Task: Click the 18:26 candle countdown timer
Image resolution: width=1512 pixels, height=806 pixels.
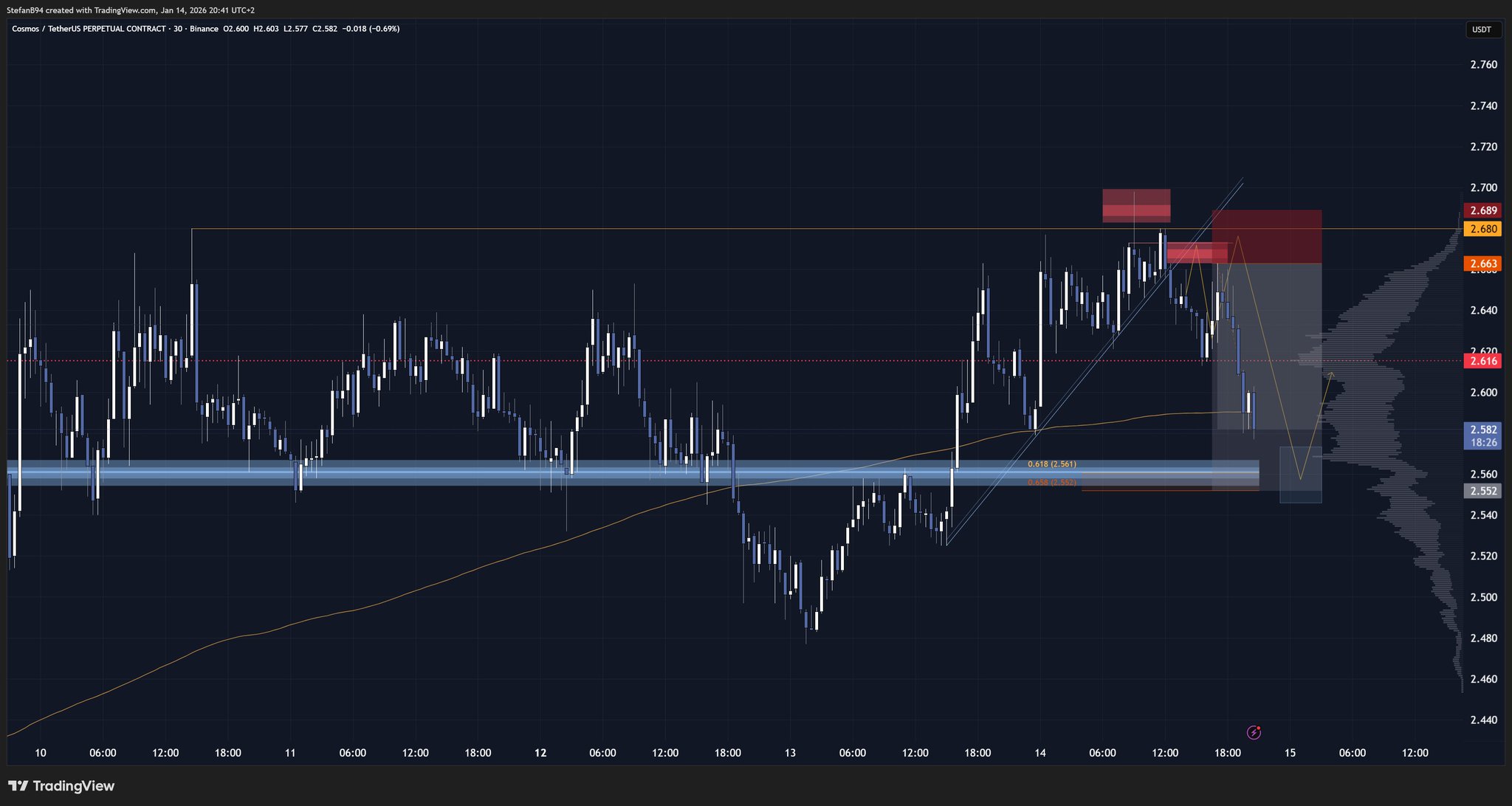Action: click(x=1483, y=443)
